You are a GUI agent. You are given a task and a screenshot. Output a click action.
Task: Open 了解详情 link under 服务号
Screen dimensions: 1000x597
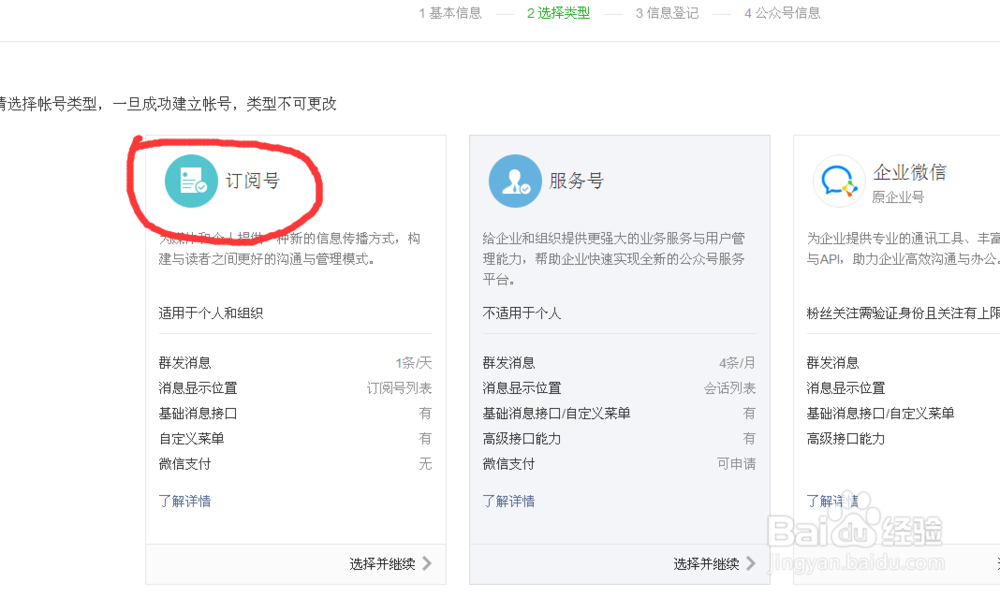pos(508,500)
